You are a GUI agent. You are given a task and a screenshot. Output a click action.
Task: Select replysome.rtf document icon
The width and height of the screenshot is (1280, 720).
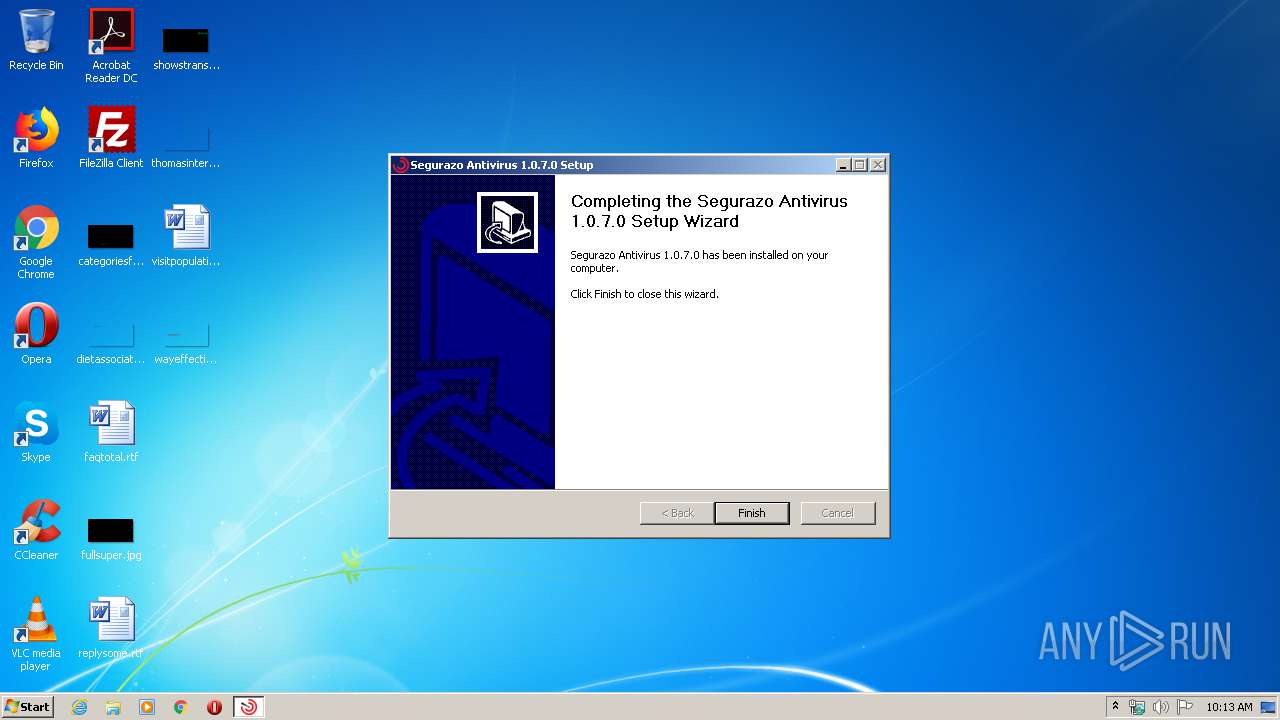(x=111, y=628)
